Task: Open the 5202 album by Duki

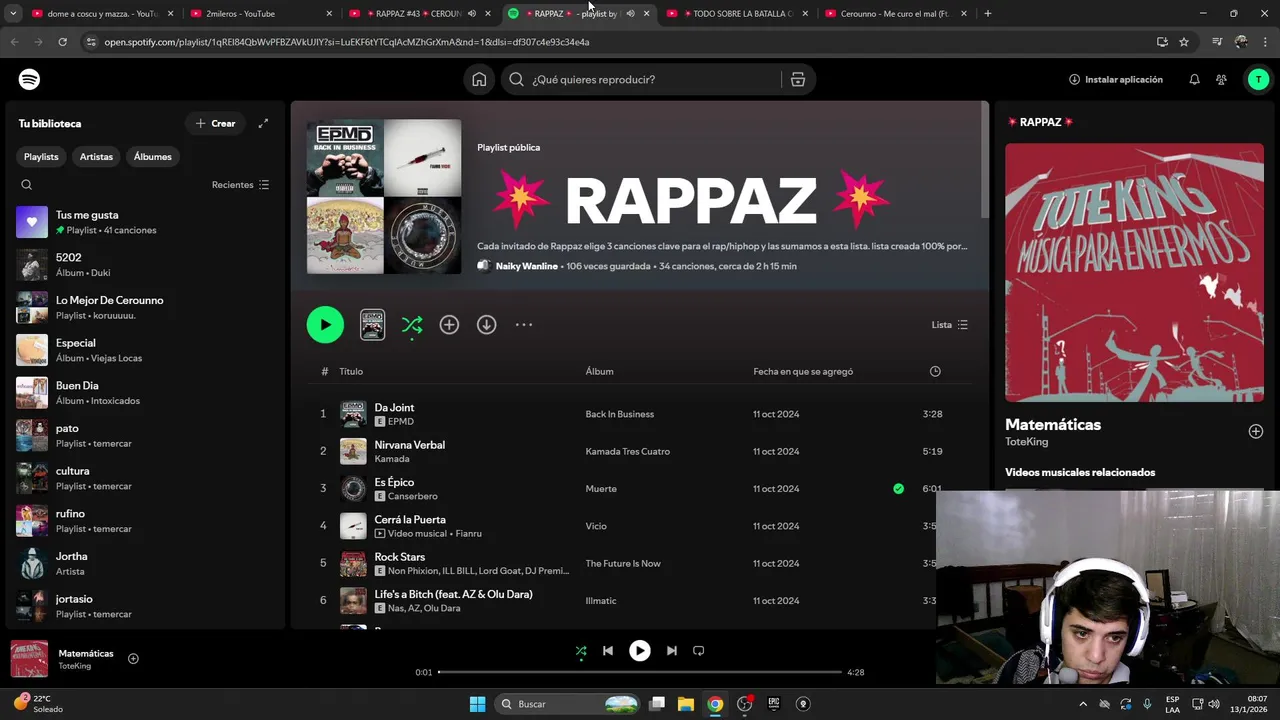Action: pos(143,265)
